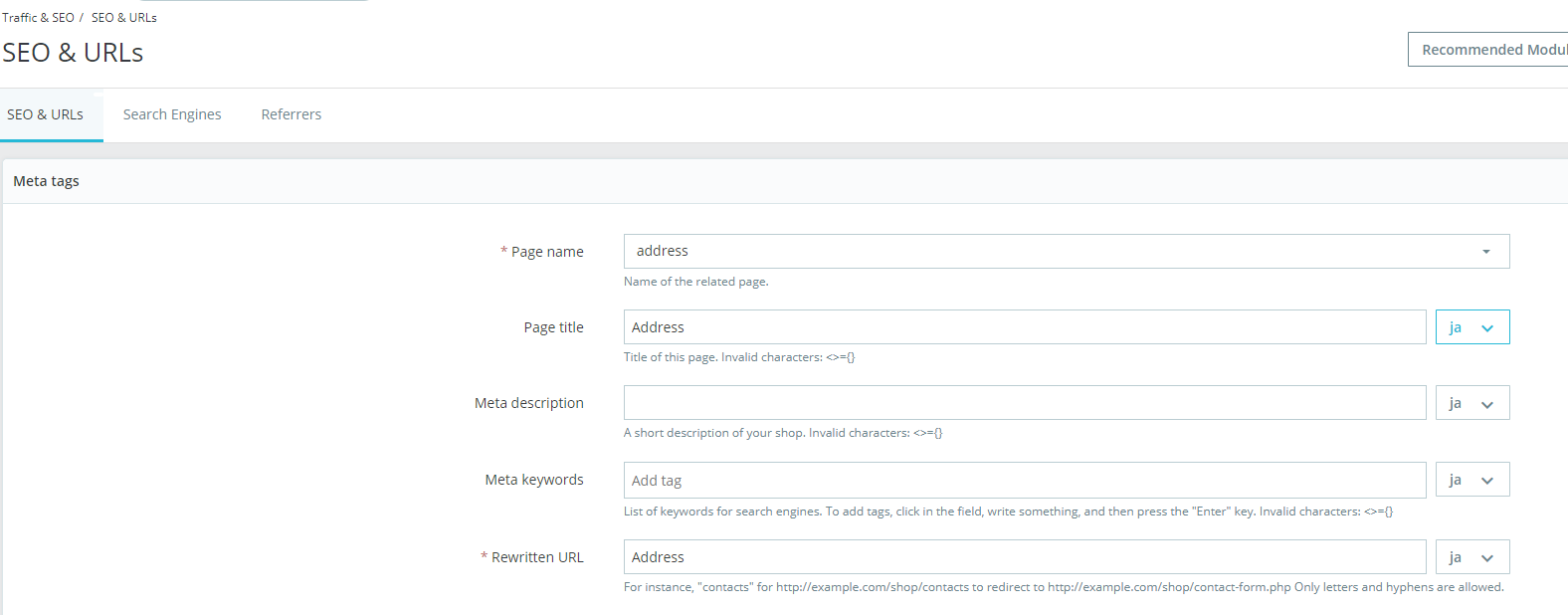The image size is (1568, 615).
Task: Switch to the Referrers tab
Action: pos(292,114)
